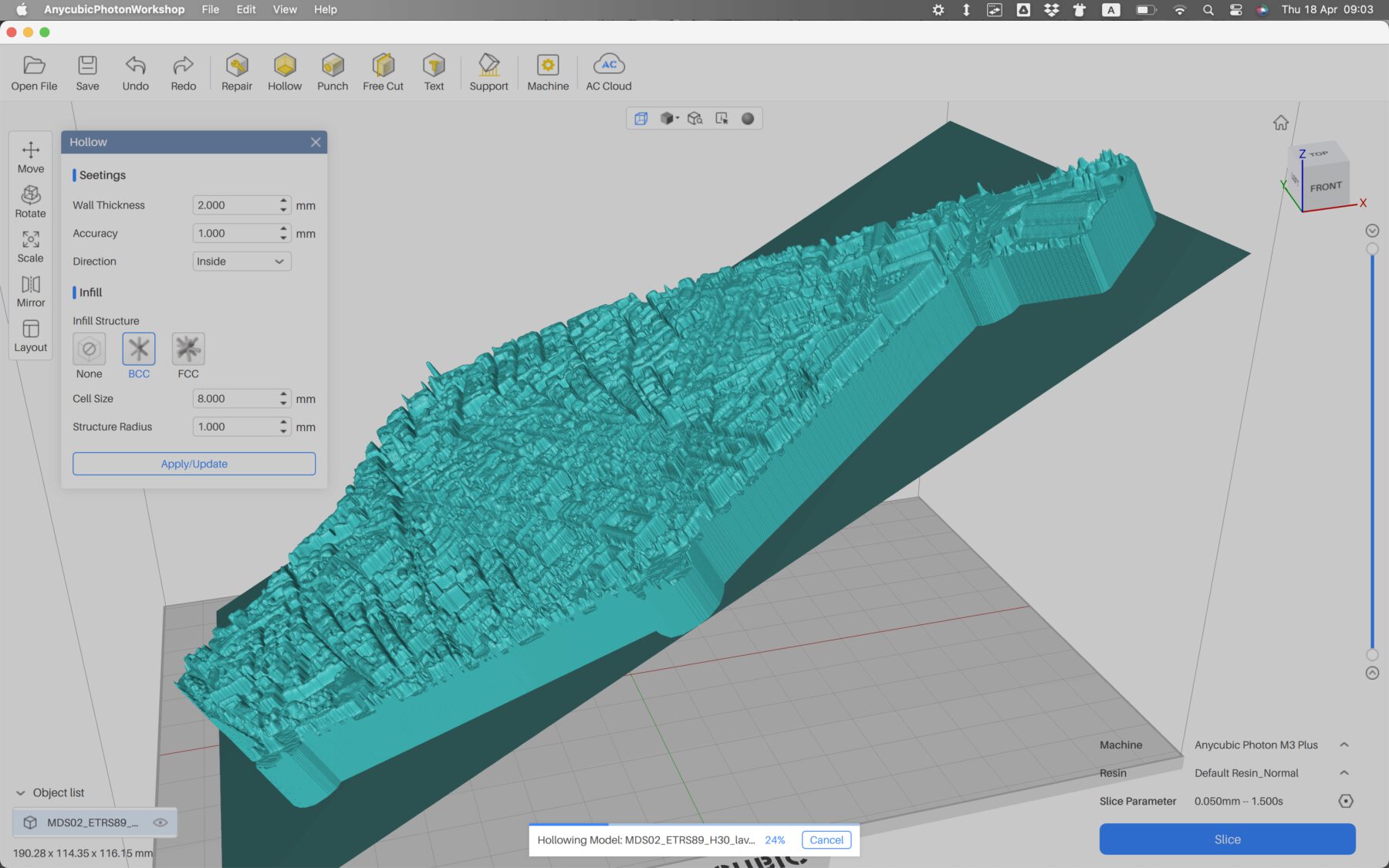Click the layer slider upper handle
Image resolution: width=1389 pixels, height=868 pixels.
(x=1372, y=248)
